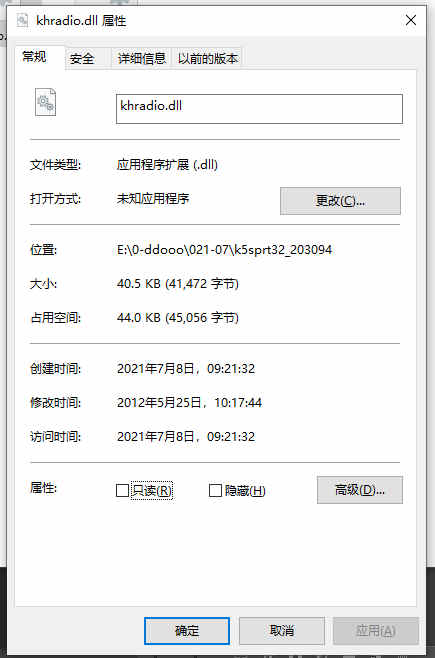435x658 pixels.
Task: Open the 以前的版本 tab
Action: pyautogui.click(x=208, y=58)
